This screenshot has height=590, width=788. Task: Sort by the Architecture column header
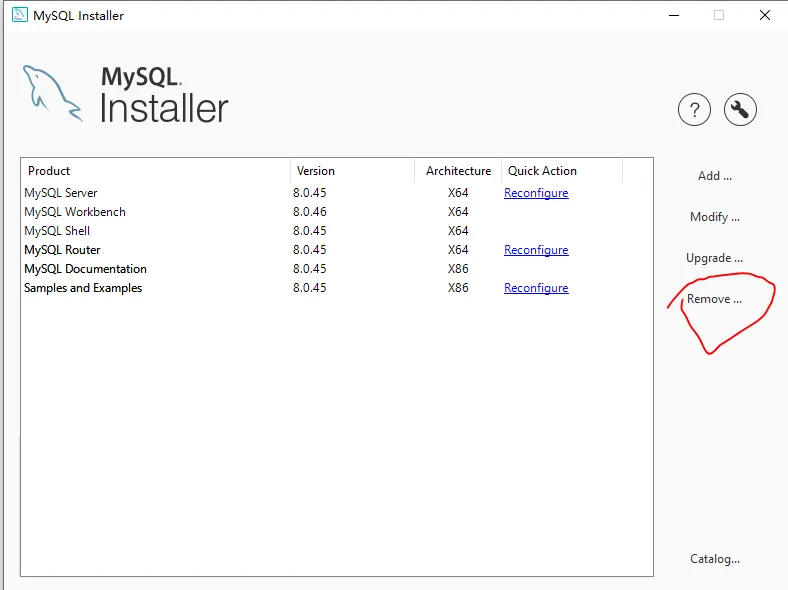click(x=458, y=171)
